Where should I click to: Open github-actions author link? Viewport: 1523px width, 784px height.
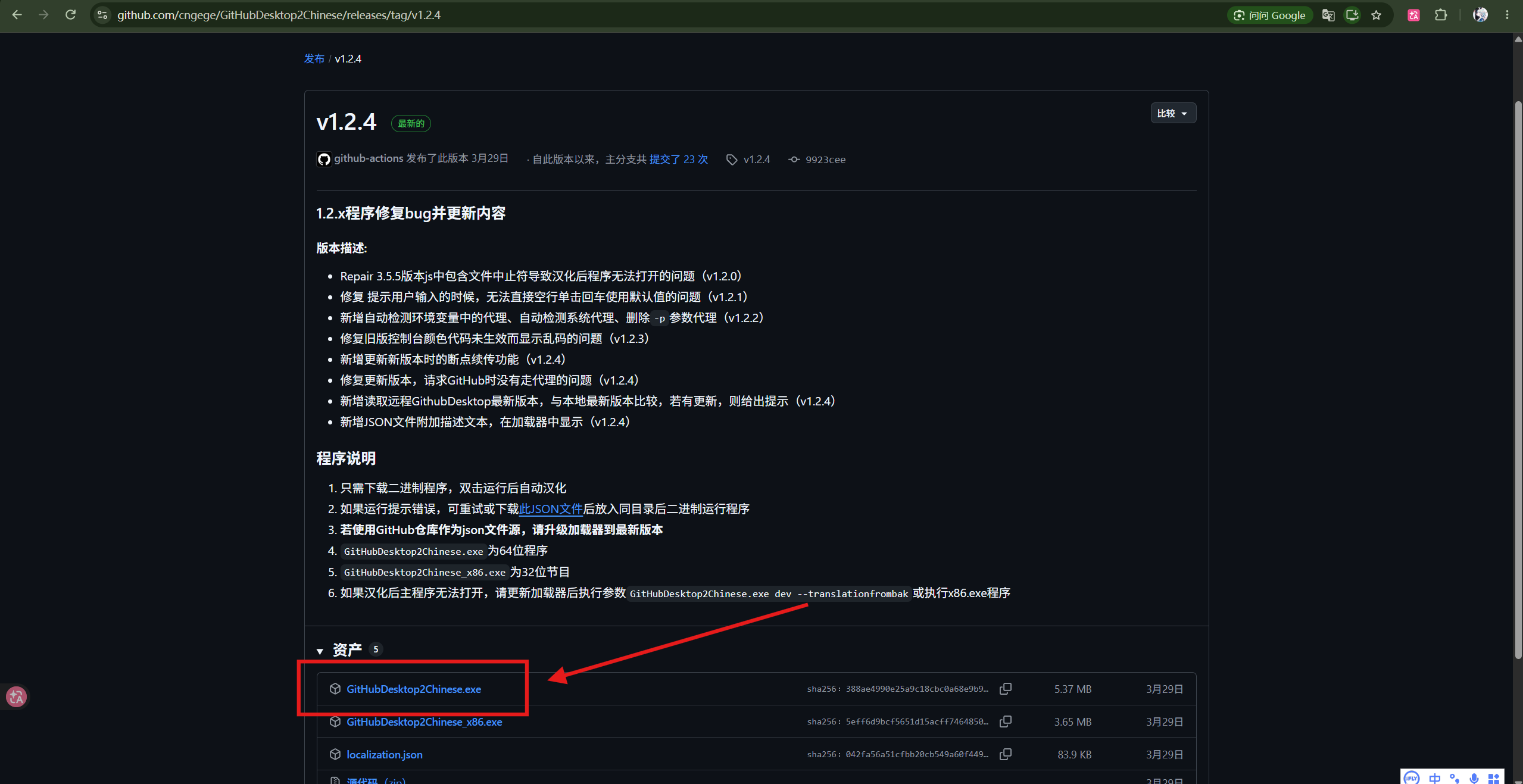coord(369,158)
